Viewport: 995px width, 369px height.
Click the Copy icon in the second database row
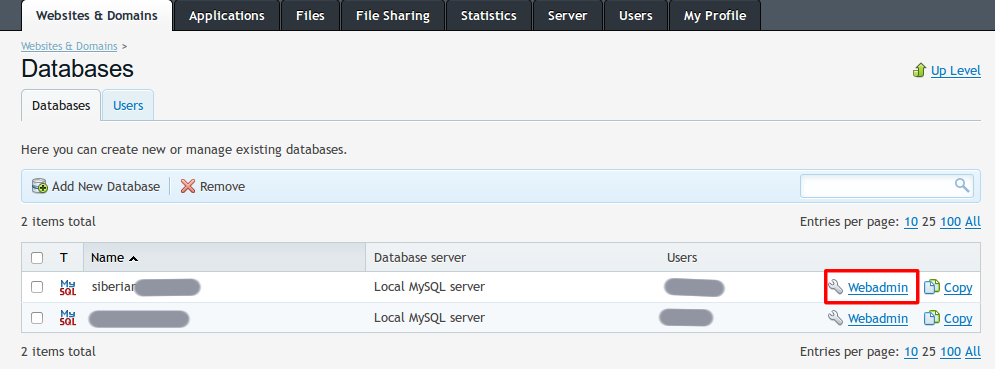click(932, 318)
